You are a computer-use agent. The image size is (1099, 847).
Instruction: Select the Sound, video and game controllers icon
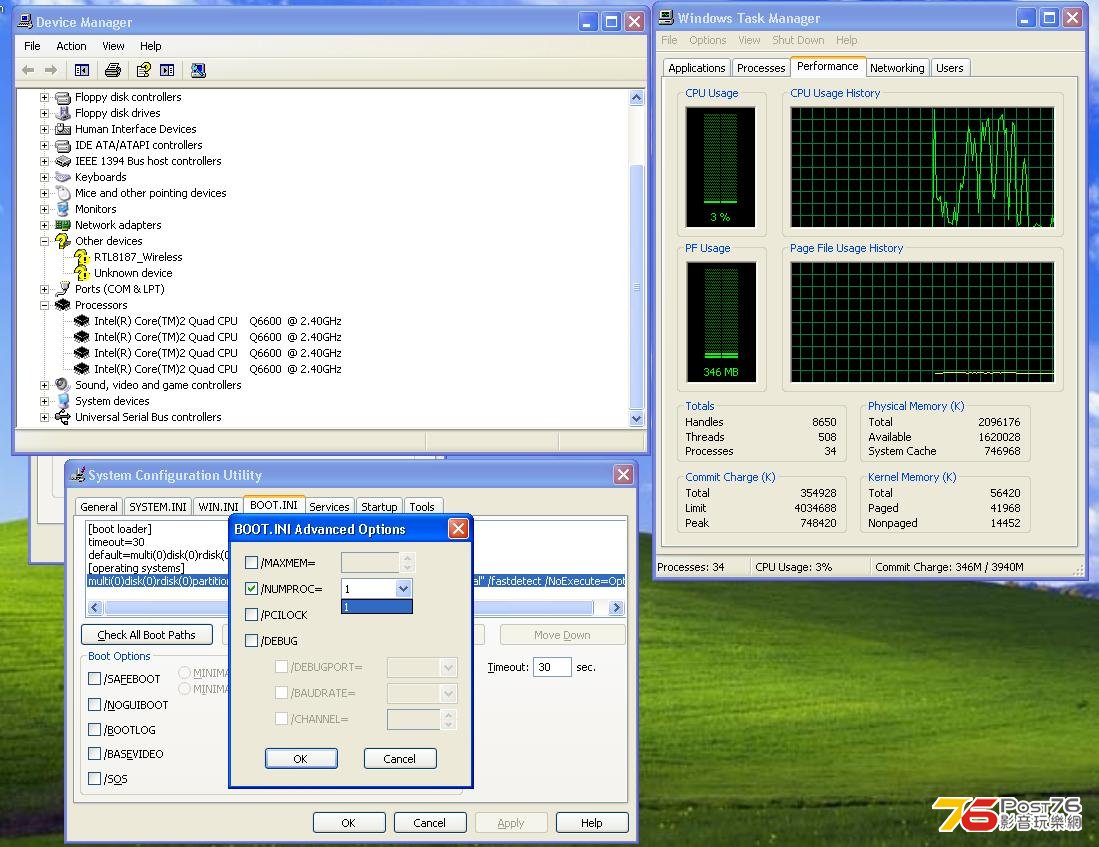coord(63,385)
